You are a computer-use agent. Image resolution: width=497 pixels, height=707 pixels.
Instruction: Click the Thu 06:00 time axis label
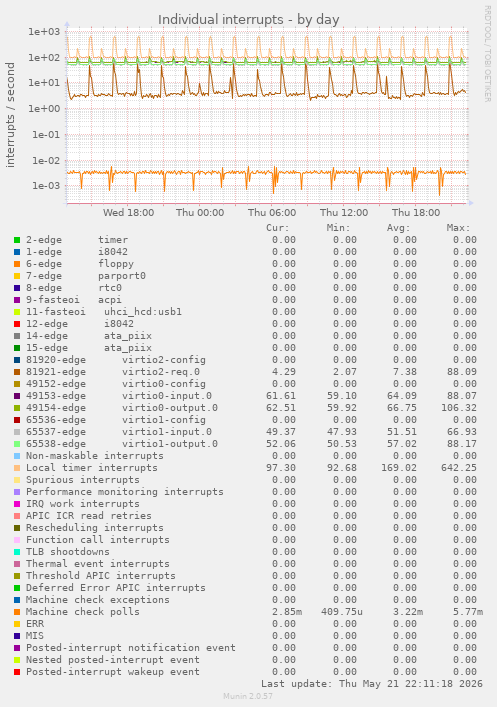(x=272, y=212)
